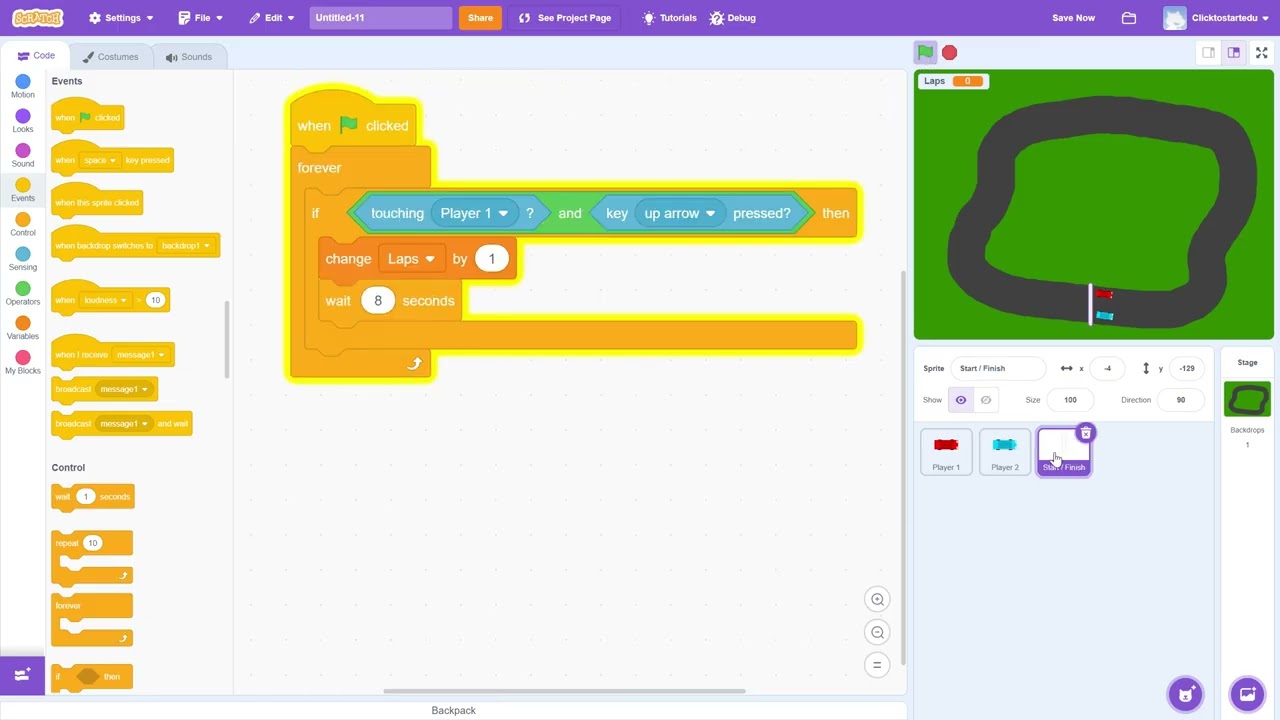Image resolution: width=1280 pixels, height=720 pixels.
Task: Click the change by value 1 field
Action: click(492, 259)
